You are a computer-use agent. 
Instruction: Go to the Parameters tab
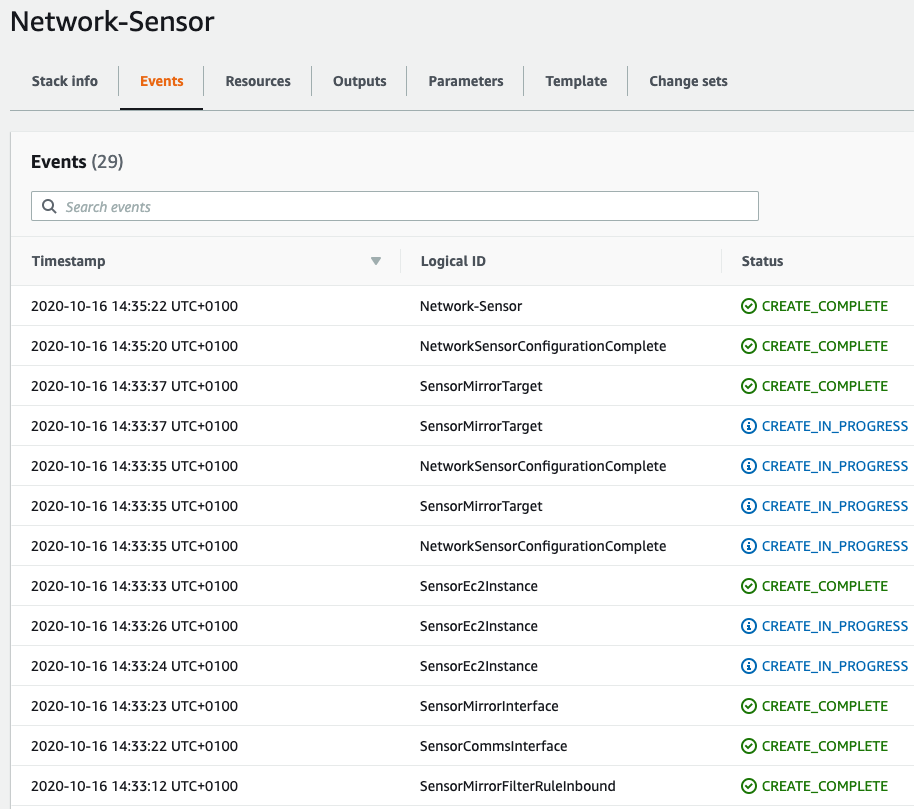click(x=466, y=81)
